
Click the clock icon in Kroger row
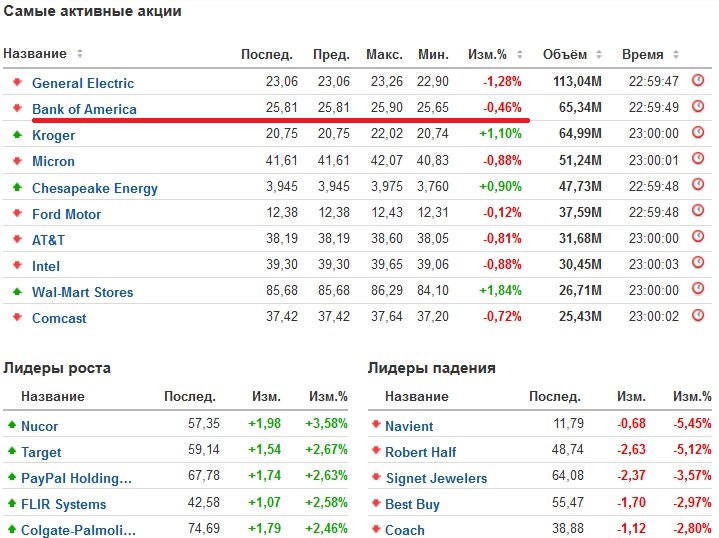pyautogui.click(x=698, y=134)
